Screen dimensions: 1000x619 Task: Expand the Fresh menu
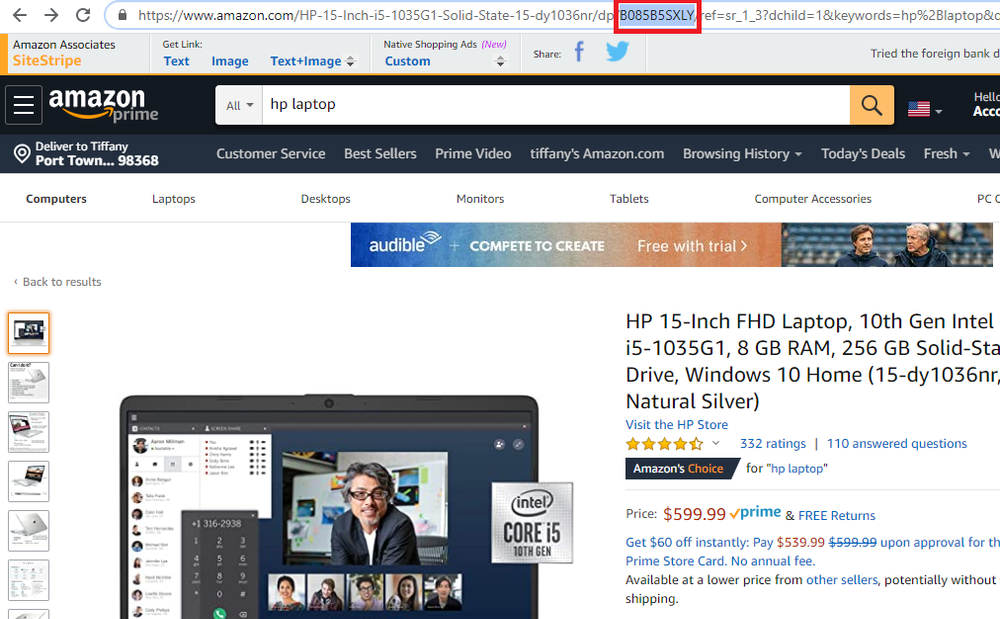[946, 154]
